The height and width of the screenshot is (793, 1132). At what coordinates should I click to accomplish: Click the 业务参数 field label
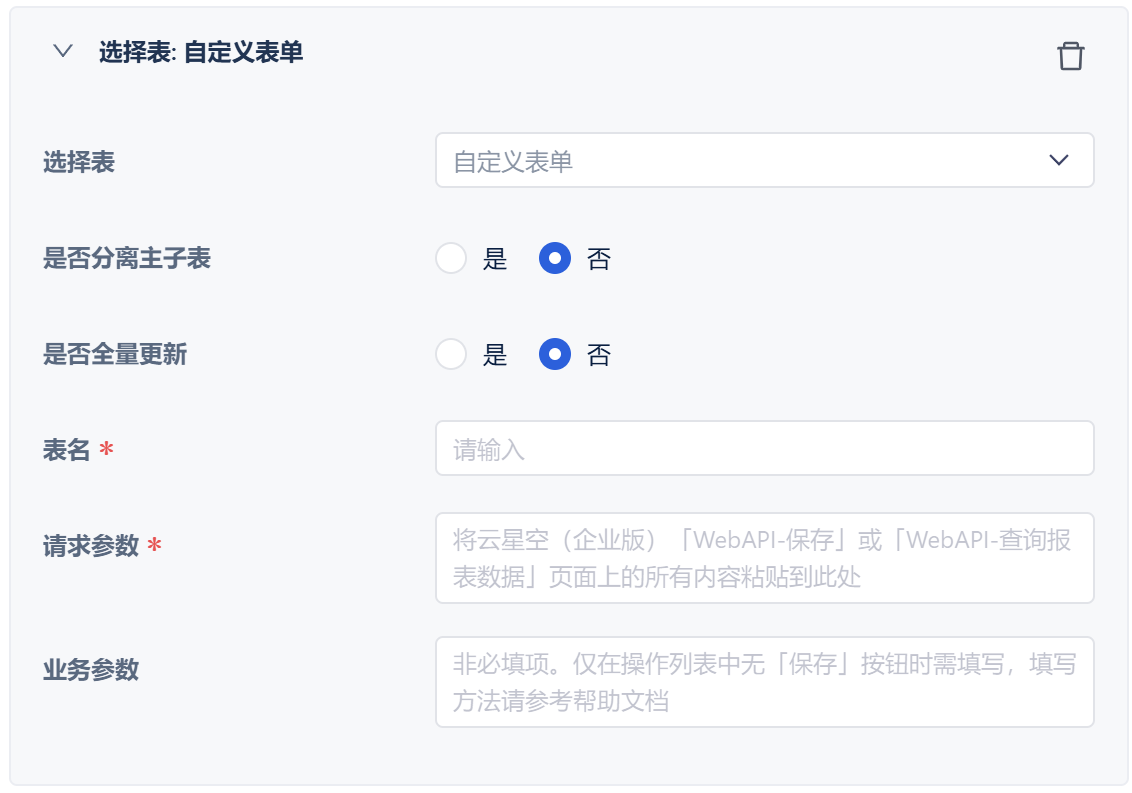(91, 670)
